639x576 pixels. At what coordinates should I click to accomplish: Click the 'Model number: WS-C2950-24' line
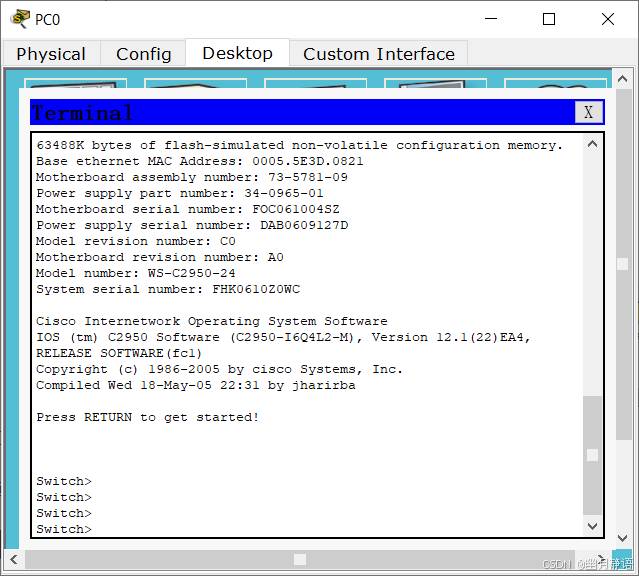click(x=136, y=273)
